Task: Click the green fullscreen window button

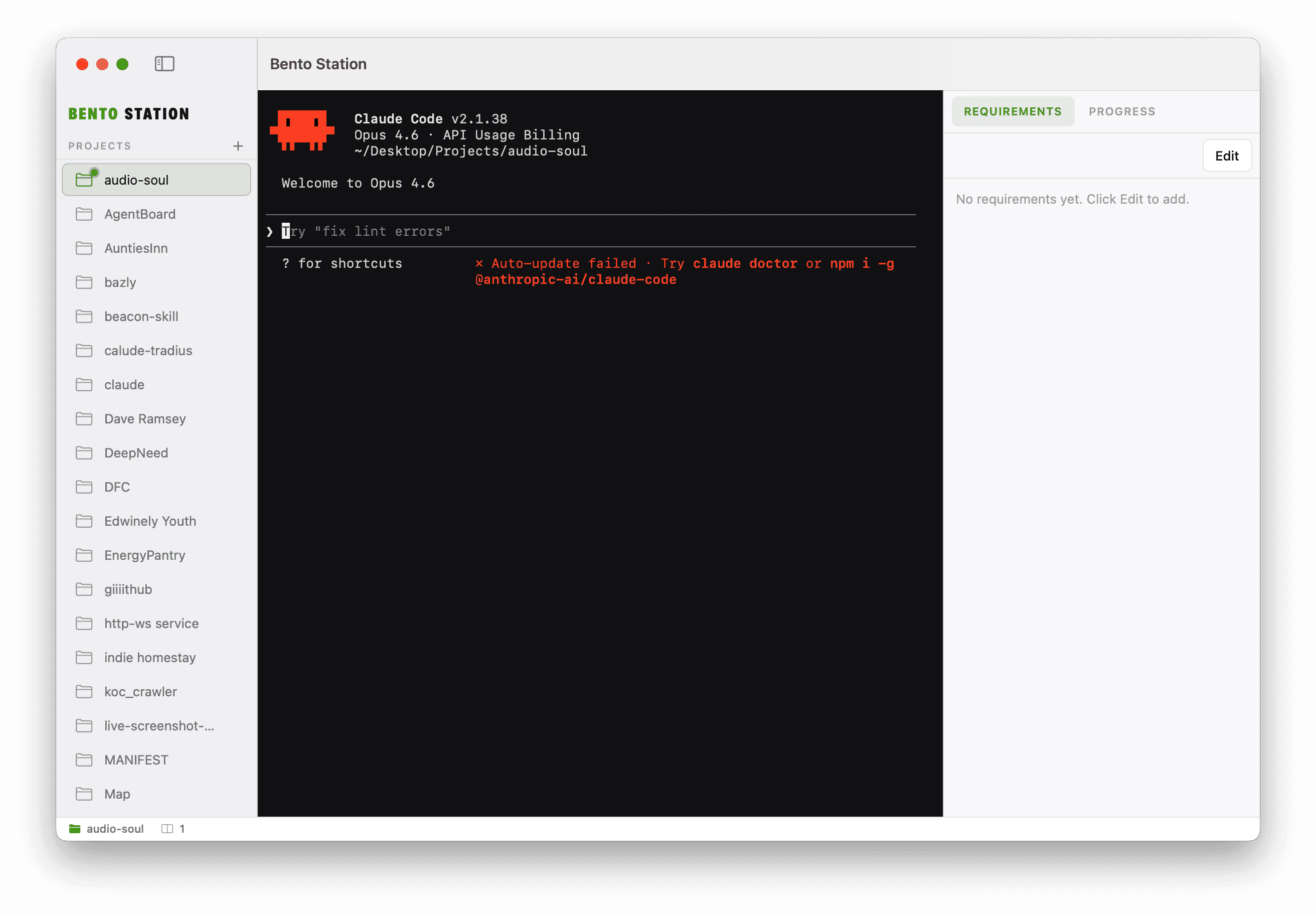Action: 123,64
